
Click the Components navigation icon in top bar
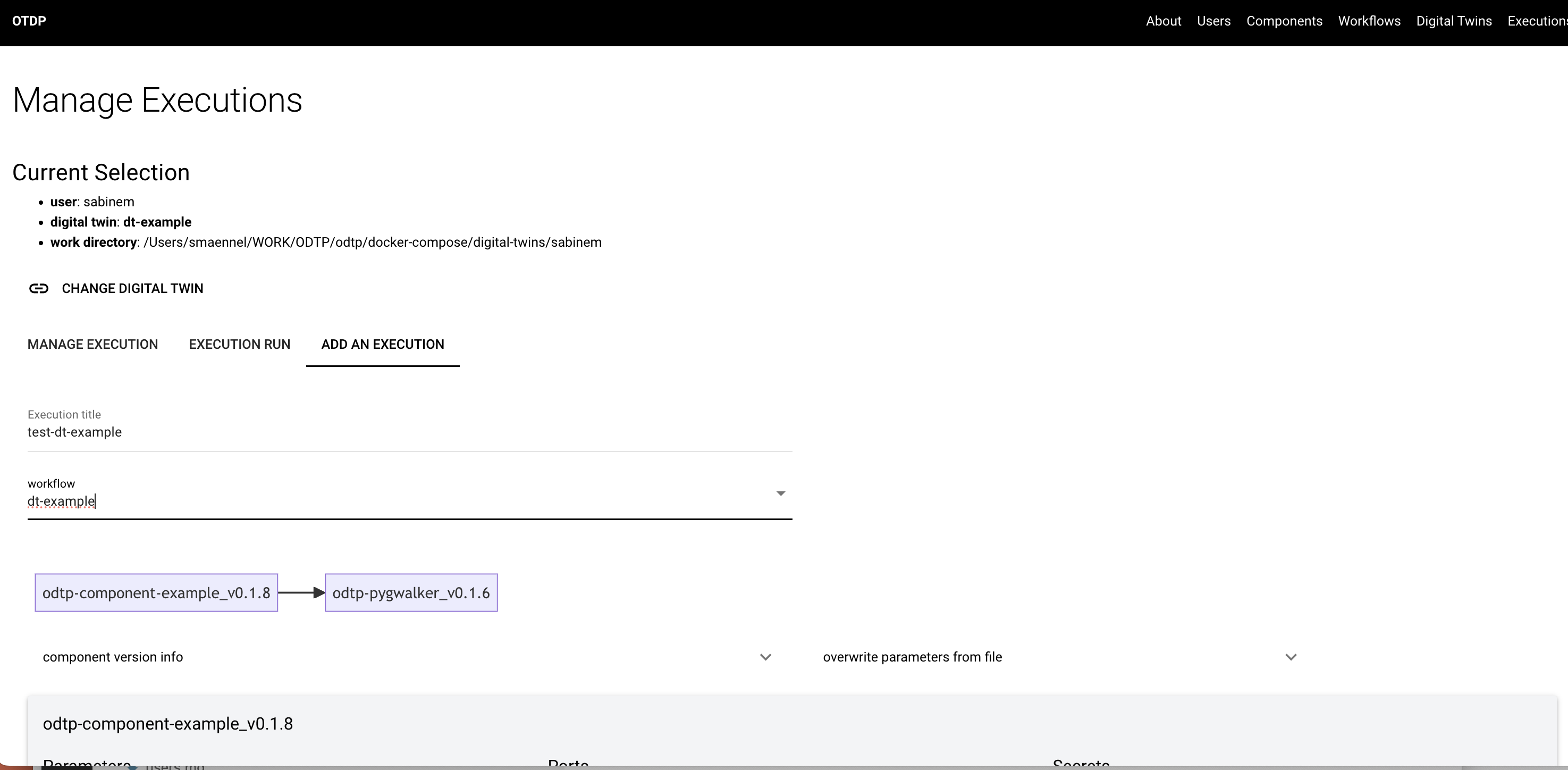[1285, 22]
